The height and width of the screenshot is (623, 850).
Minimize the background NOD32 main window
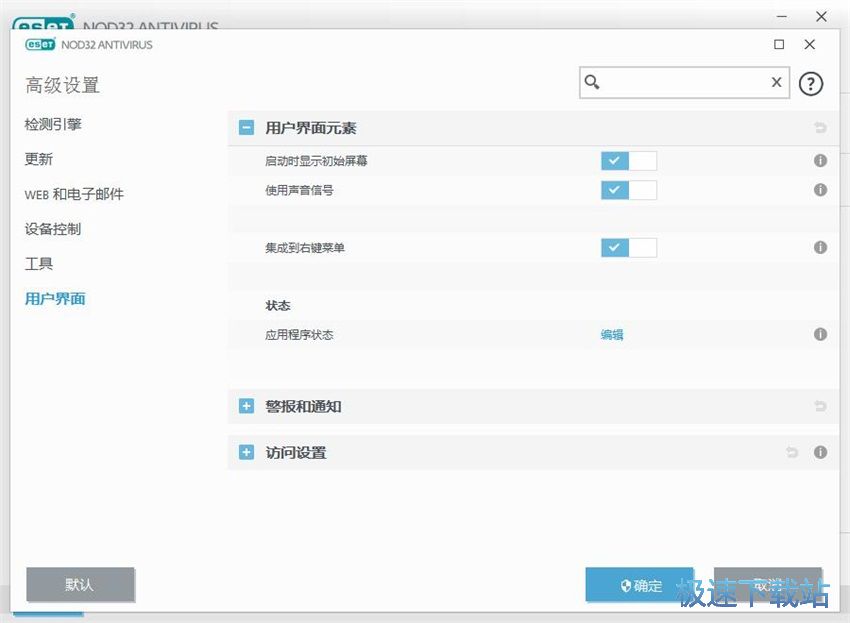coord(782,17)
